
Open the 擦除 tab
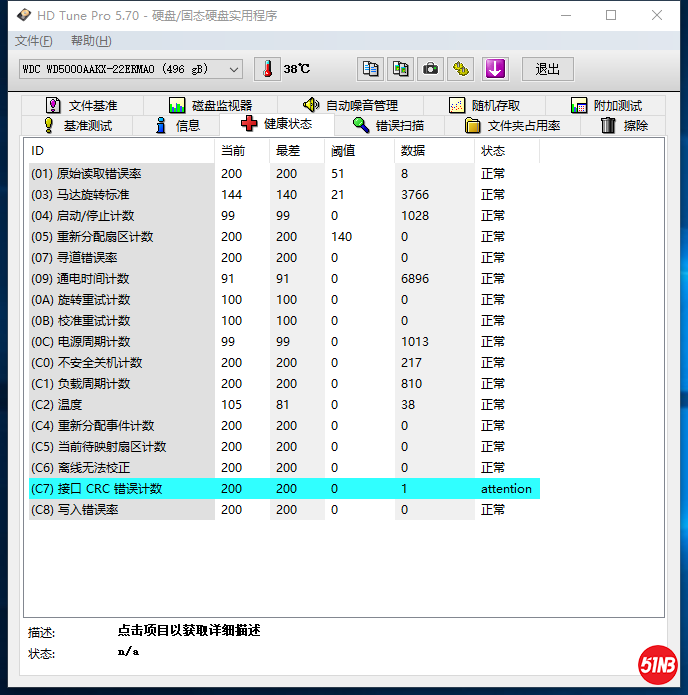(624, 125)
